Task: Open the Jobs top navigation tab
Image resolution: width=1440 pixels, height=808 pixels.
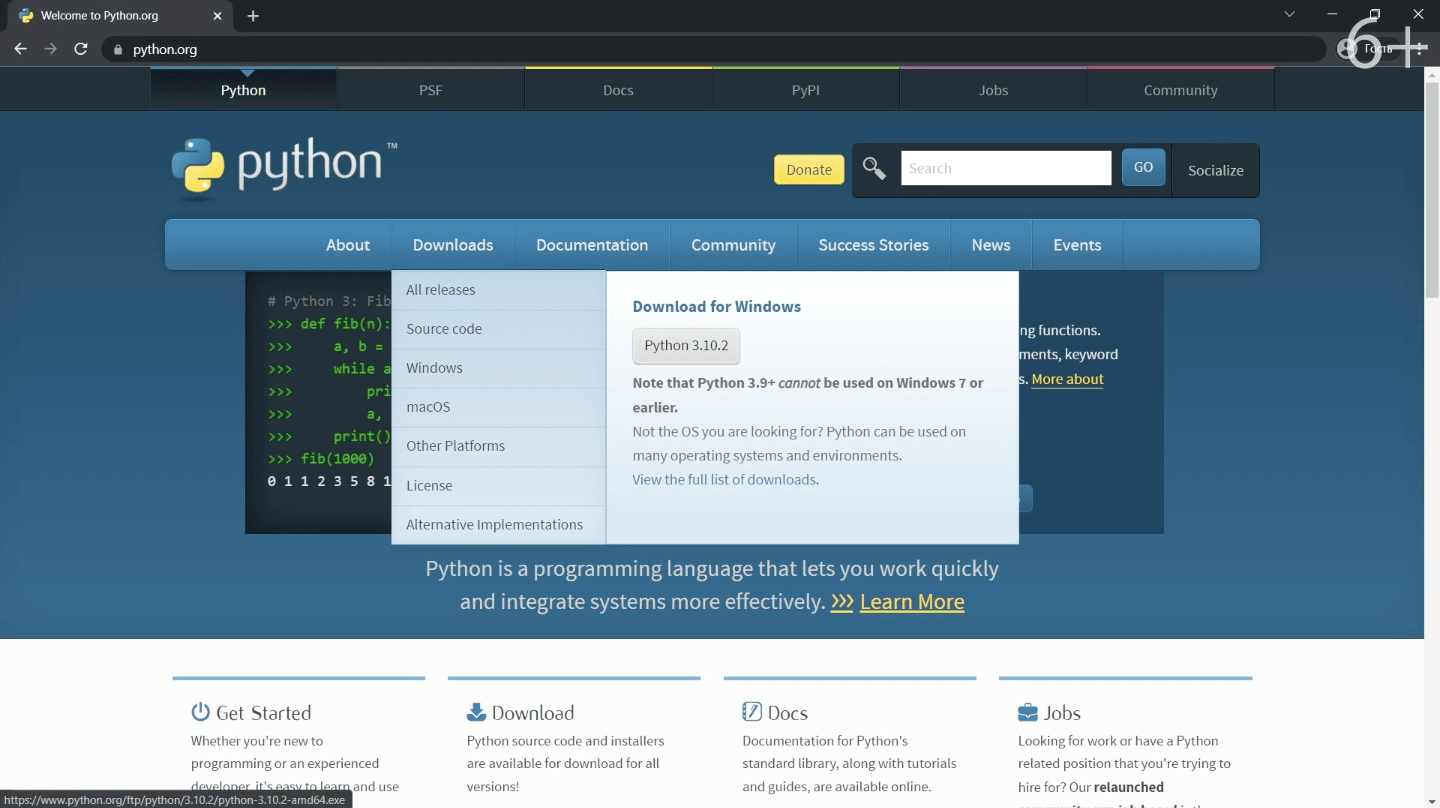Action: pos(993,90)
